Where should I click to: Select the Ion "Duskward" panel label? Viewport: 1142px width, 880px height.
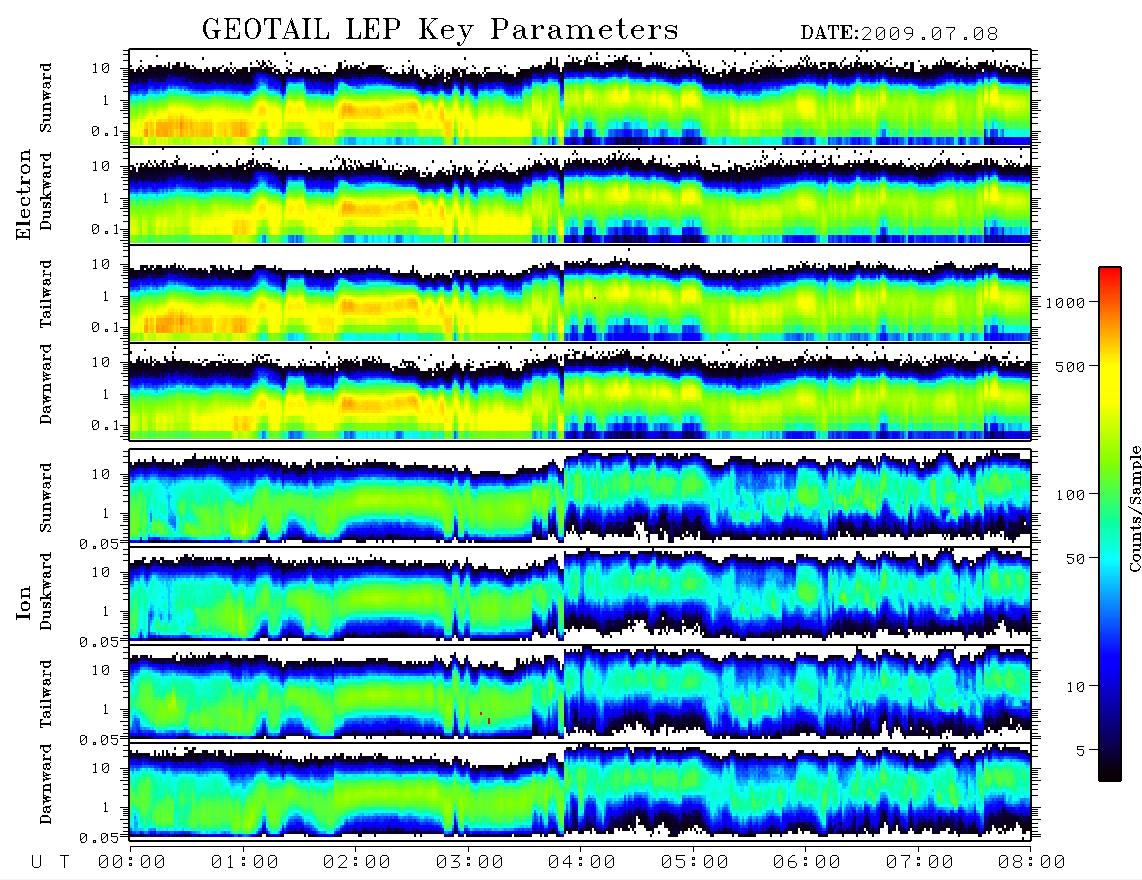pos(46,591)
